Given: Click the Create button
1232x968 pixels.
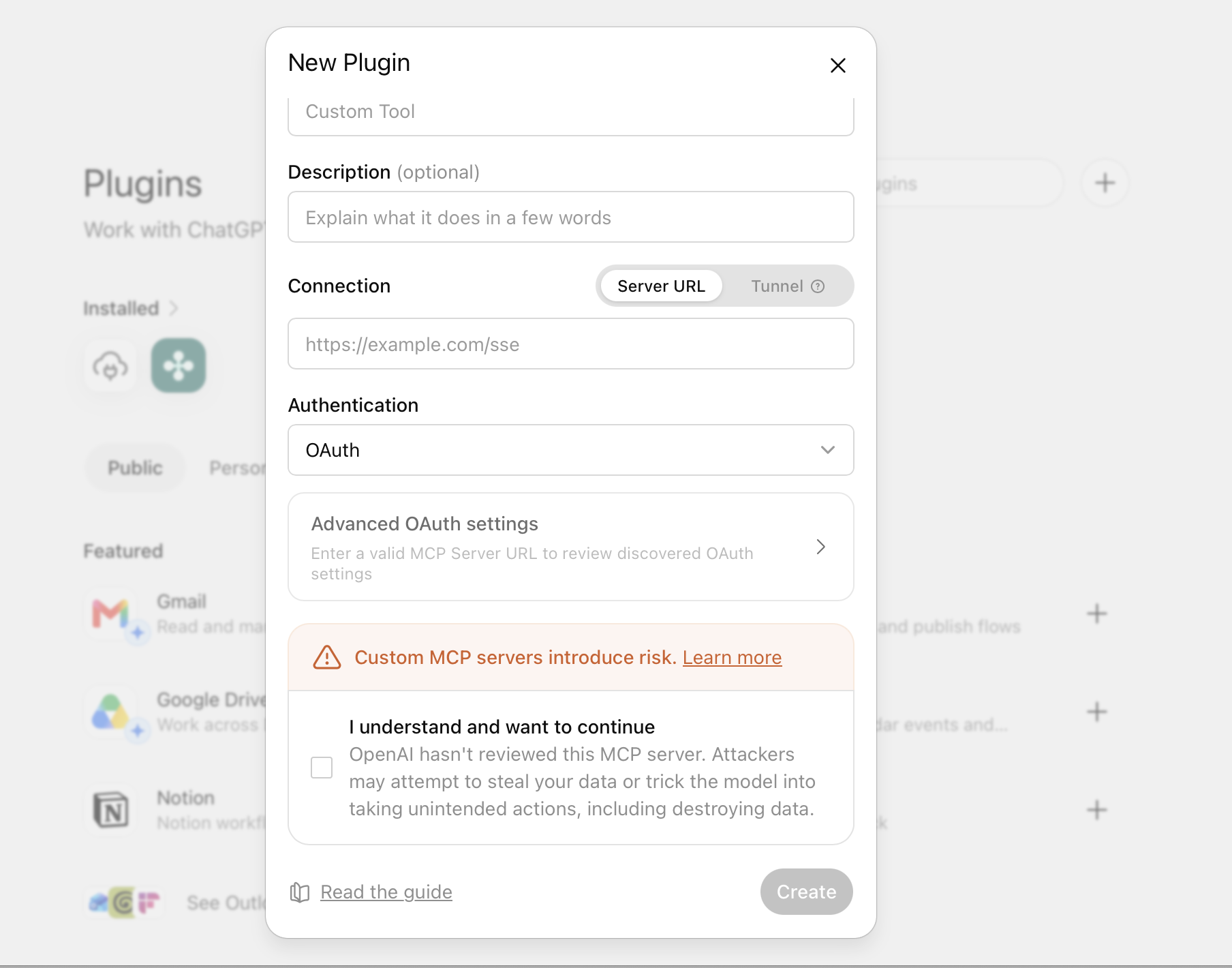Looking at the screenshot, I should 807,892.
